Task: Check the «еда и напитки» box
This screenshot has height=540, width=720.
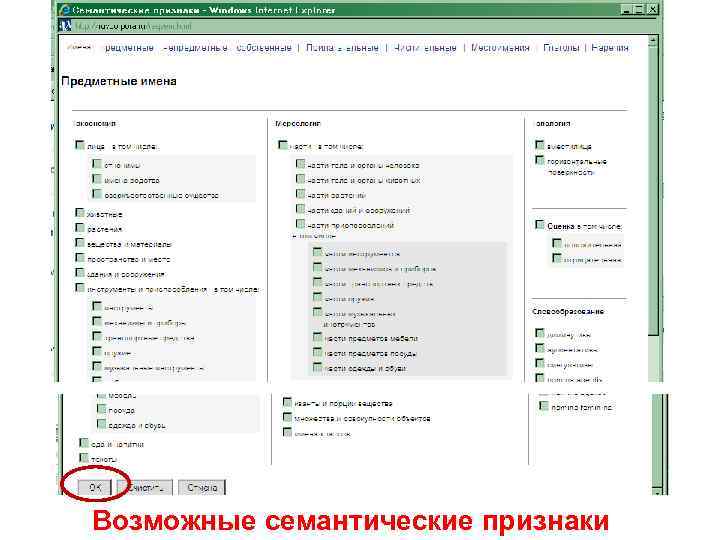Action: tap(84, 443)
